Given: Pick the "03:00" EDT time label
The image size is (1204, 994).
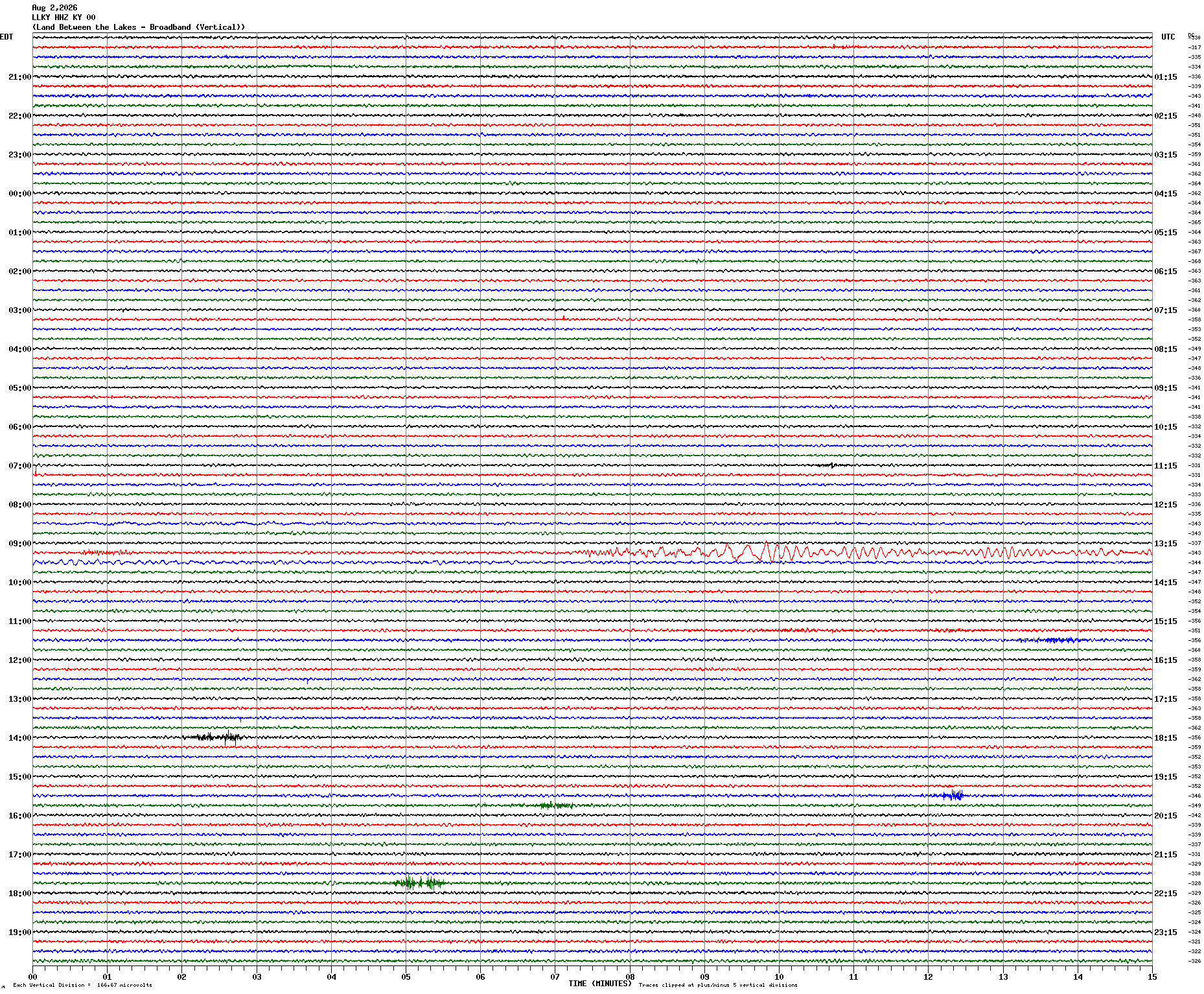Looking at the screenshot, I should click(19, 310).
